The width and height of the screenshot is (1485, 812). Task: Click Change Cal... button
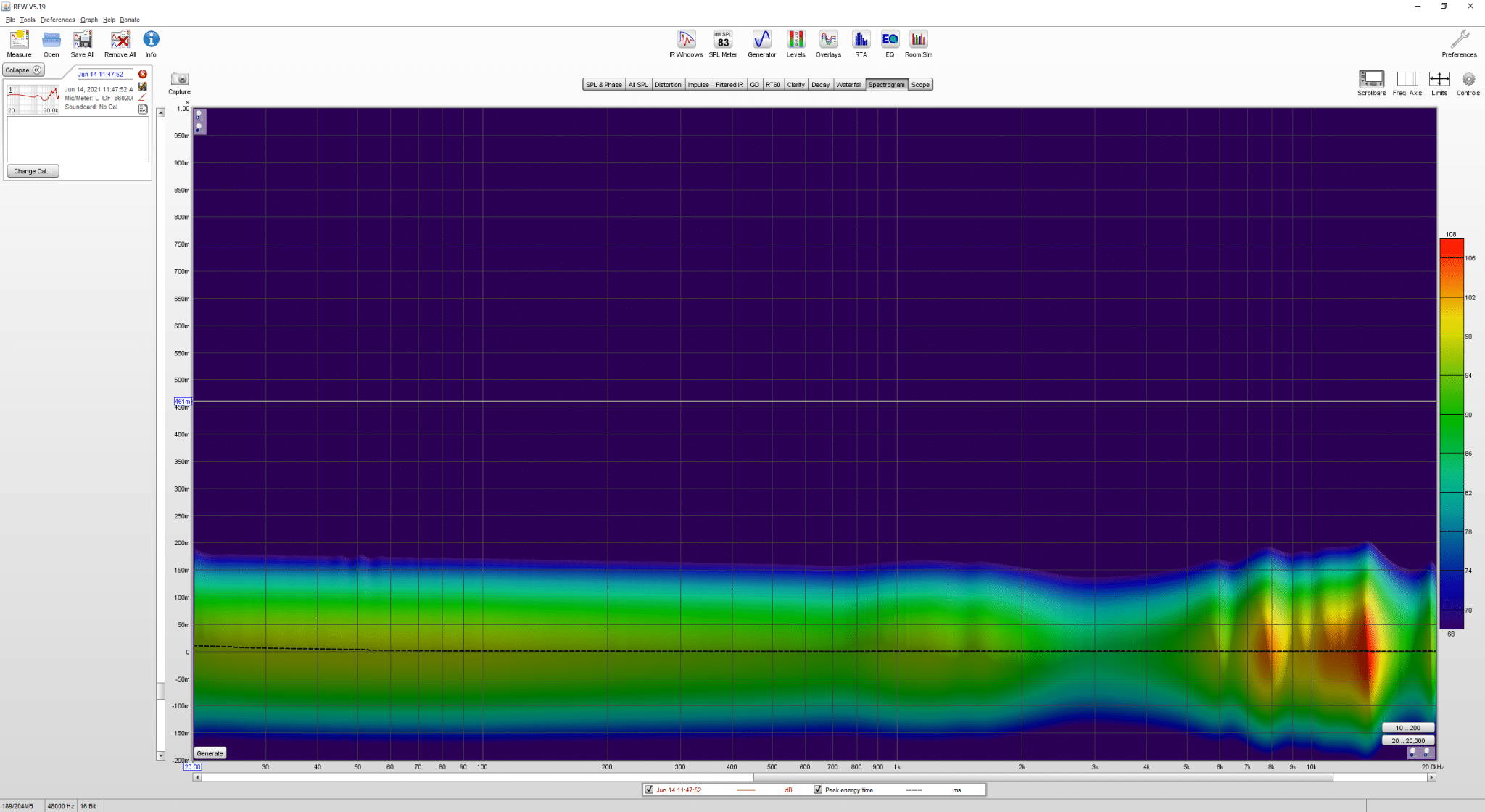(33, 171)
